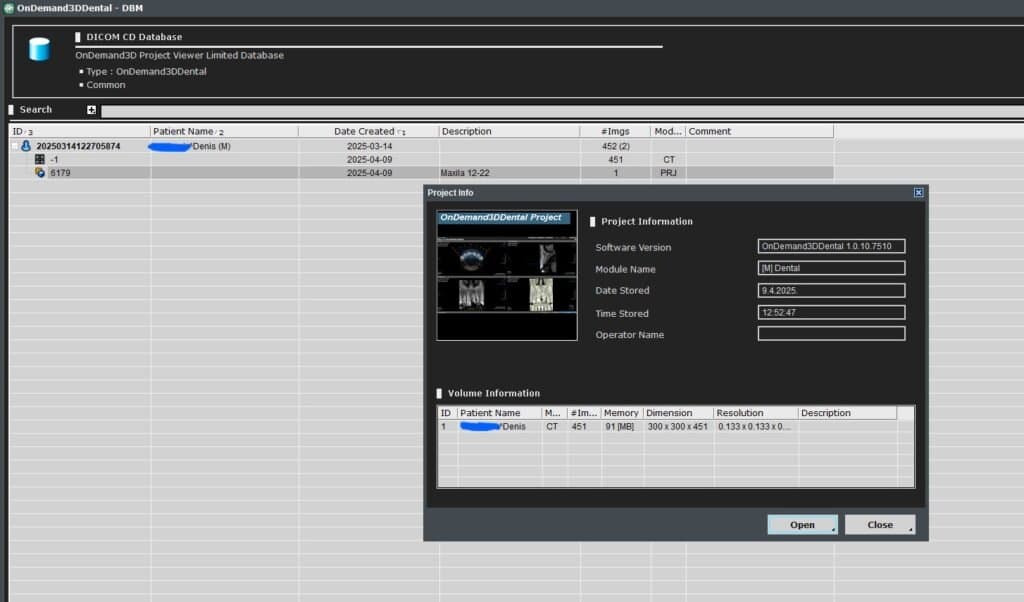This screenshot has width=1024, height=602.
Task: Close the Project Info dialog with X icon
Action: click(918, 193)
